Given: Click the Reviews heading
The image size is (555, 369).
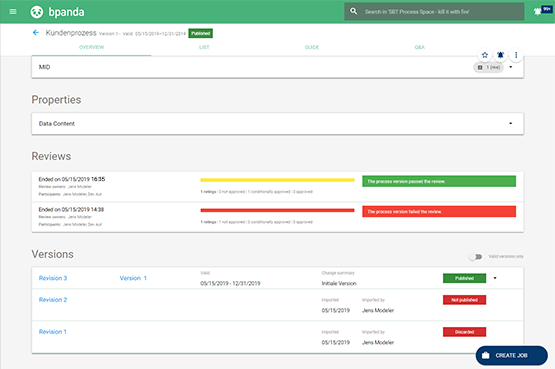Looking at the screenshot, I should tap(51, 156).
